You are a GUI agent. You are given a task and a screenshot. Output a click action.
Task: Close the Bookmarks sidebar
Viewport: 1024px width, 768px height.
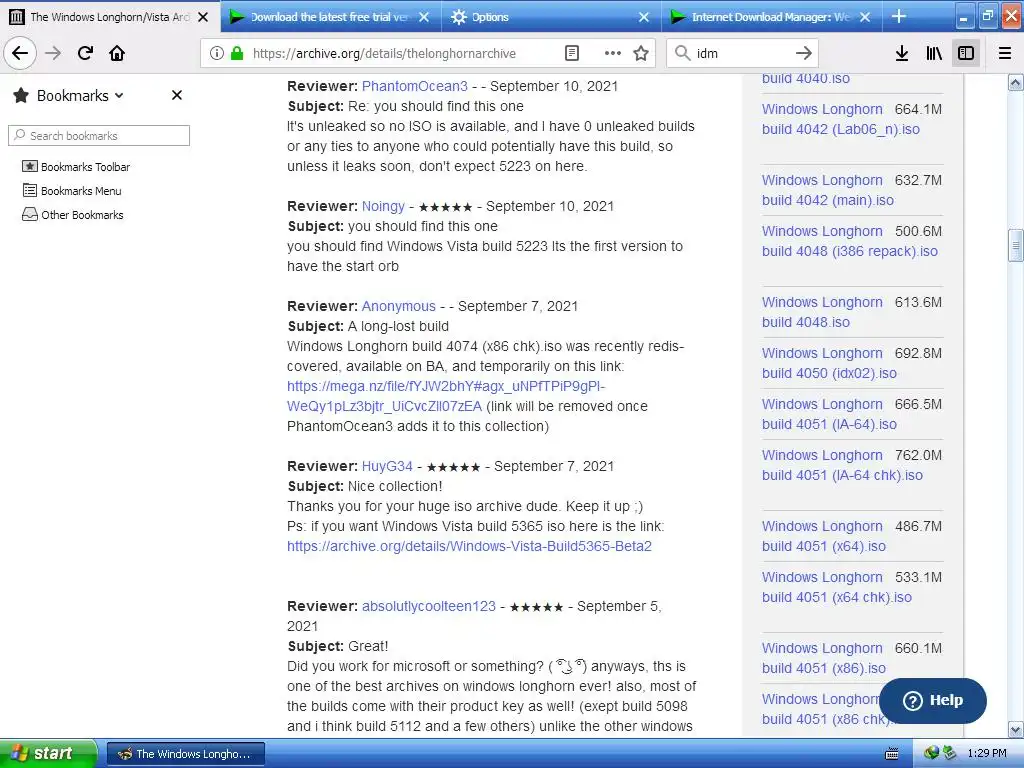coord(176,95)
